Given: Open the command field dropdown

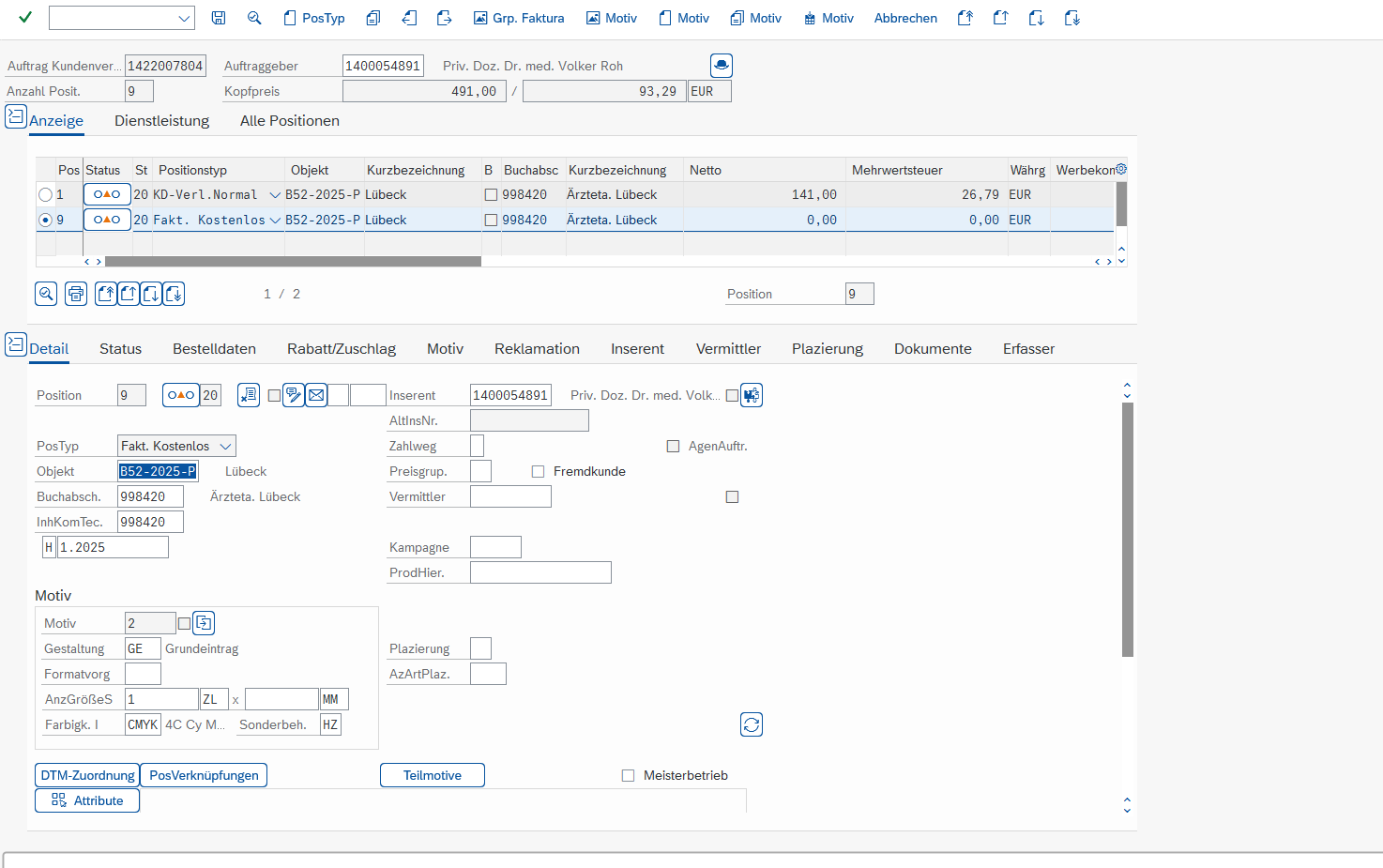Looking at the screenshot, I should pos(183,18).
